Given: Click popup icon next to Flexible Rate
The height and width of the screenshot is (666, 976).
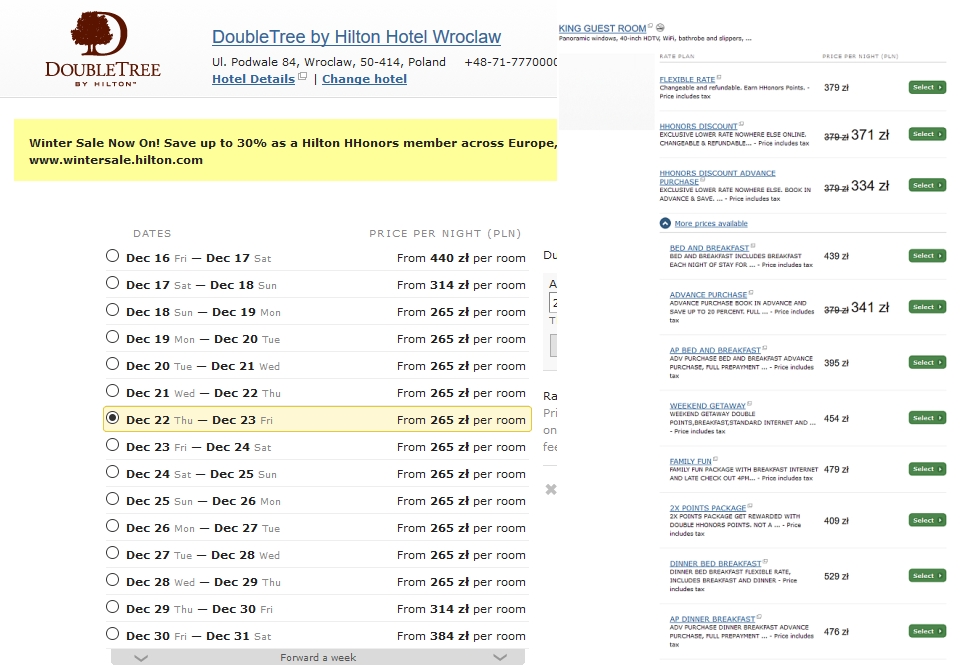Looking at the screenshot, I should pyautogui.click(x=719, y=77).
